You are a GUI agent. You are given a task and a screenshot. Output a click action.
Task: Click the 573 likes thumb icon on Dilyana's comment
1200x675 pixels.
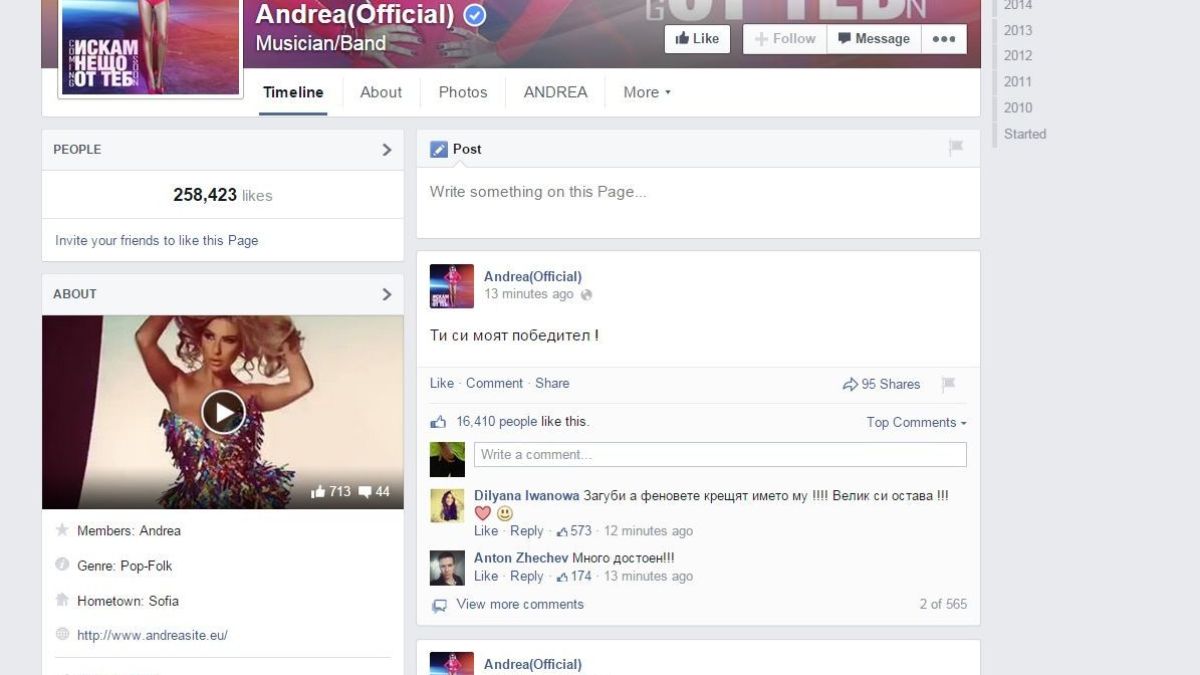(562, 531)
